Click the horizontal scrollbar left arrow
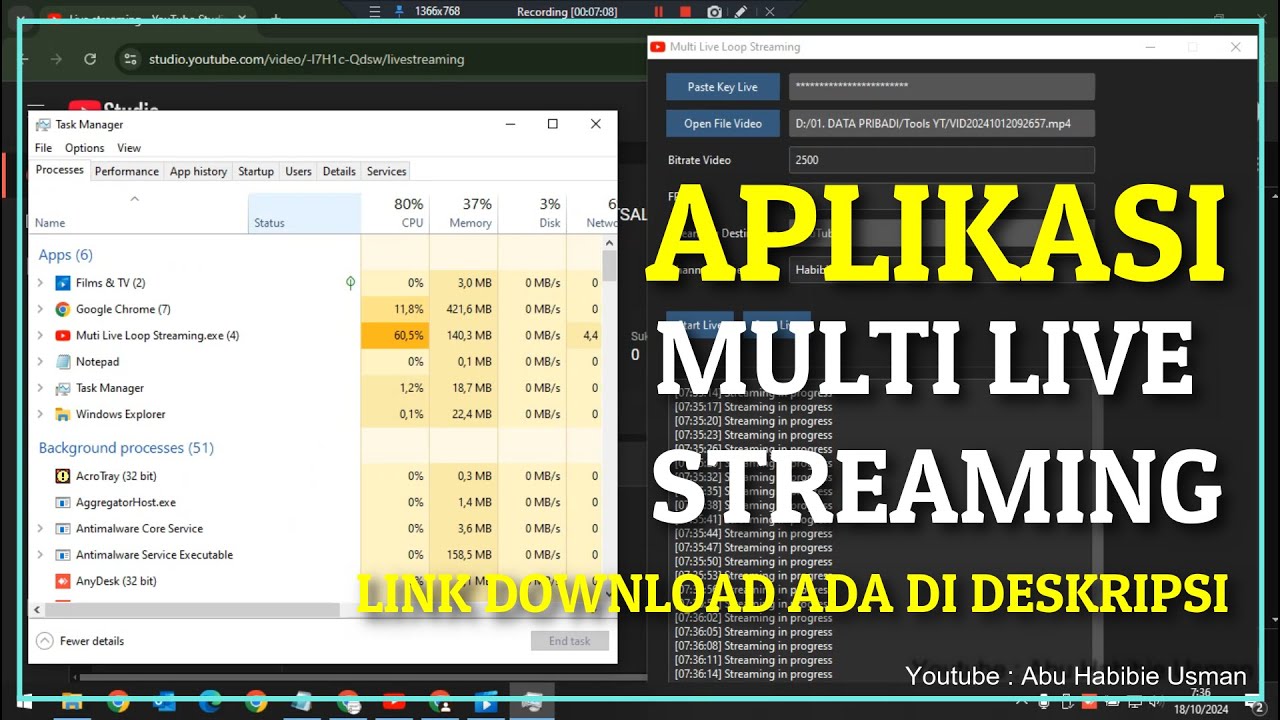The image size is (1280, 720). (x=38, y=609)
